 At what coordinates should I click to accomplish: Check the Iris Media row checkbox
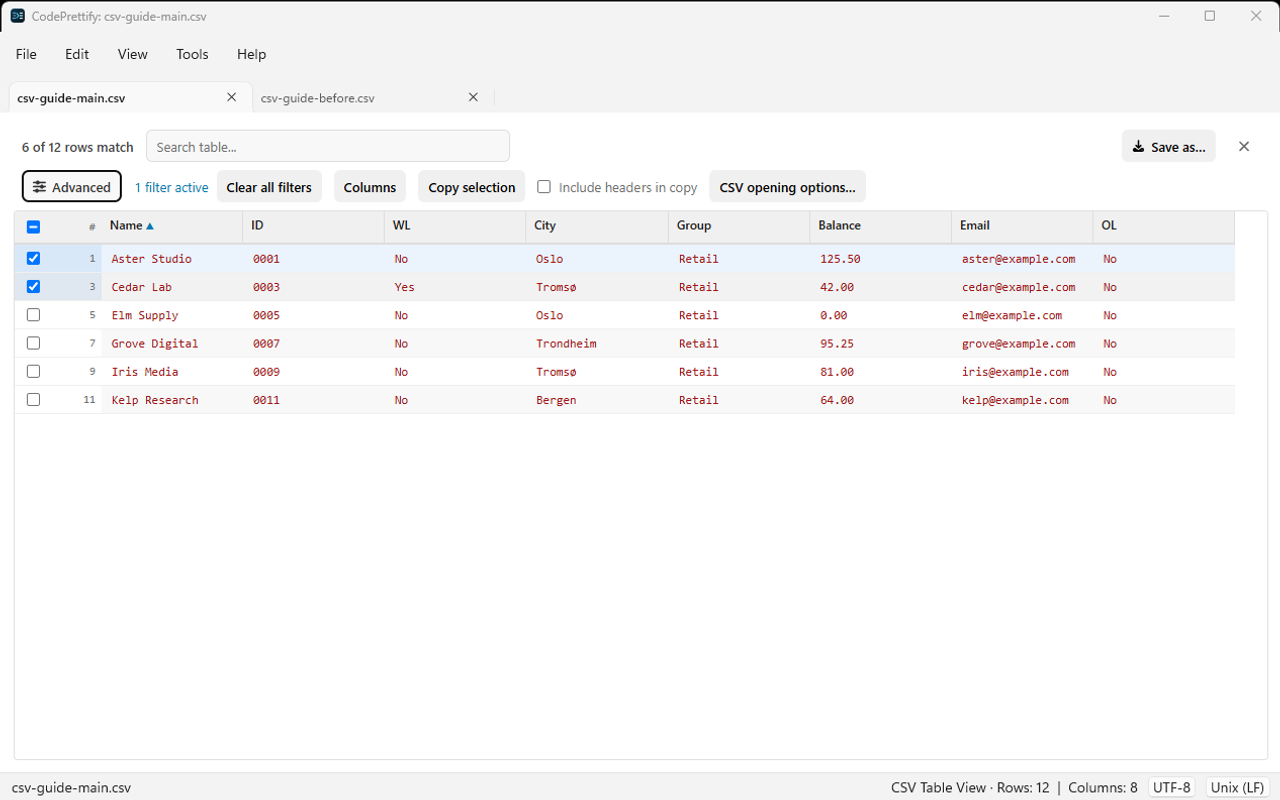[x=33, y=371]
